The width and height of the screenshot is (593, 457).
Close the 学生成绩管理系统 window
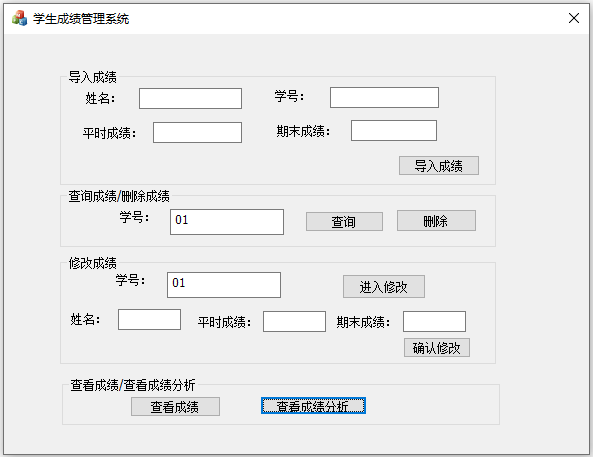coord(574,18)
